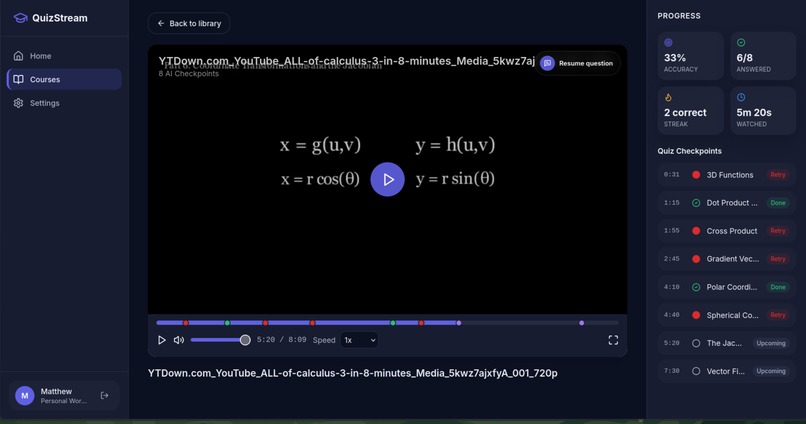This screenshot has width=806, height=424.
Task: Mute the video with speaker icon
Action: click(x=179, y=340)
